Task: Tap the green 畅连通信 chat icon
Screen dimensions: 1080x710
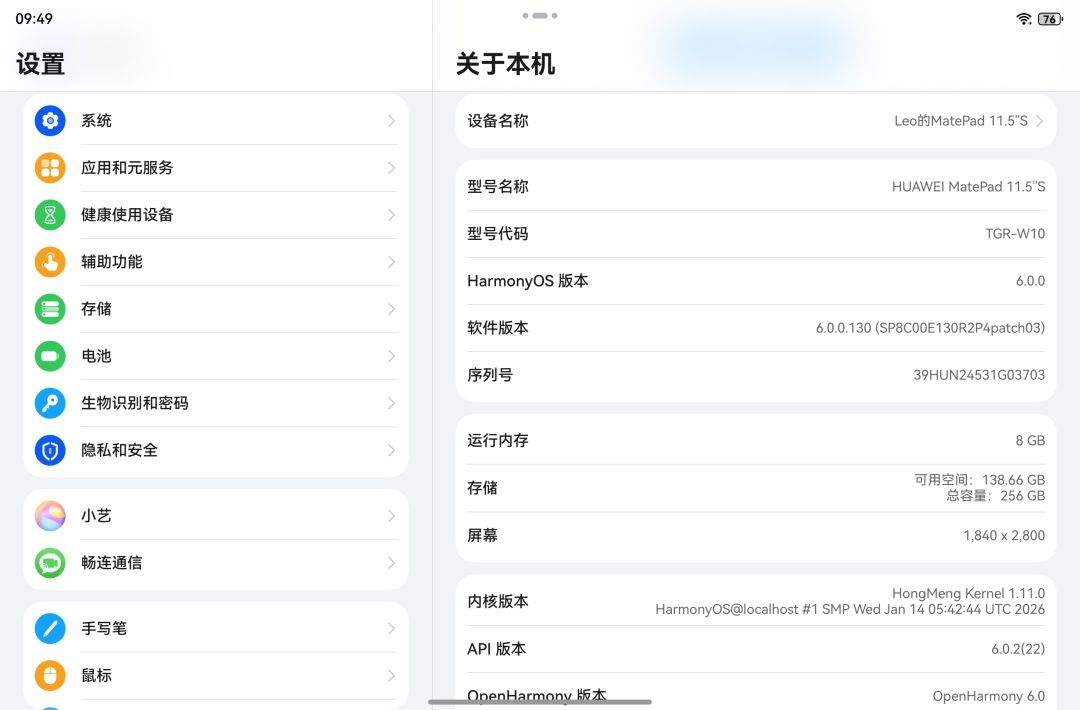Action: click(50, 563)
